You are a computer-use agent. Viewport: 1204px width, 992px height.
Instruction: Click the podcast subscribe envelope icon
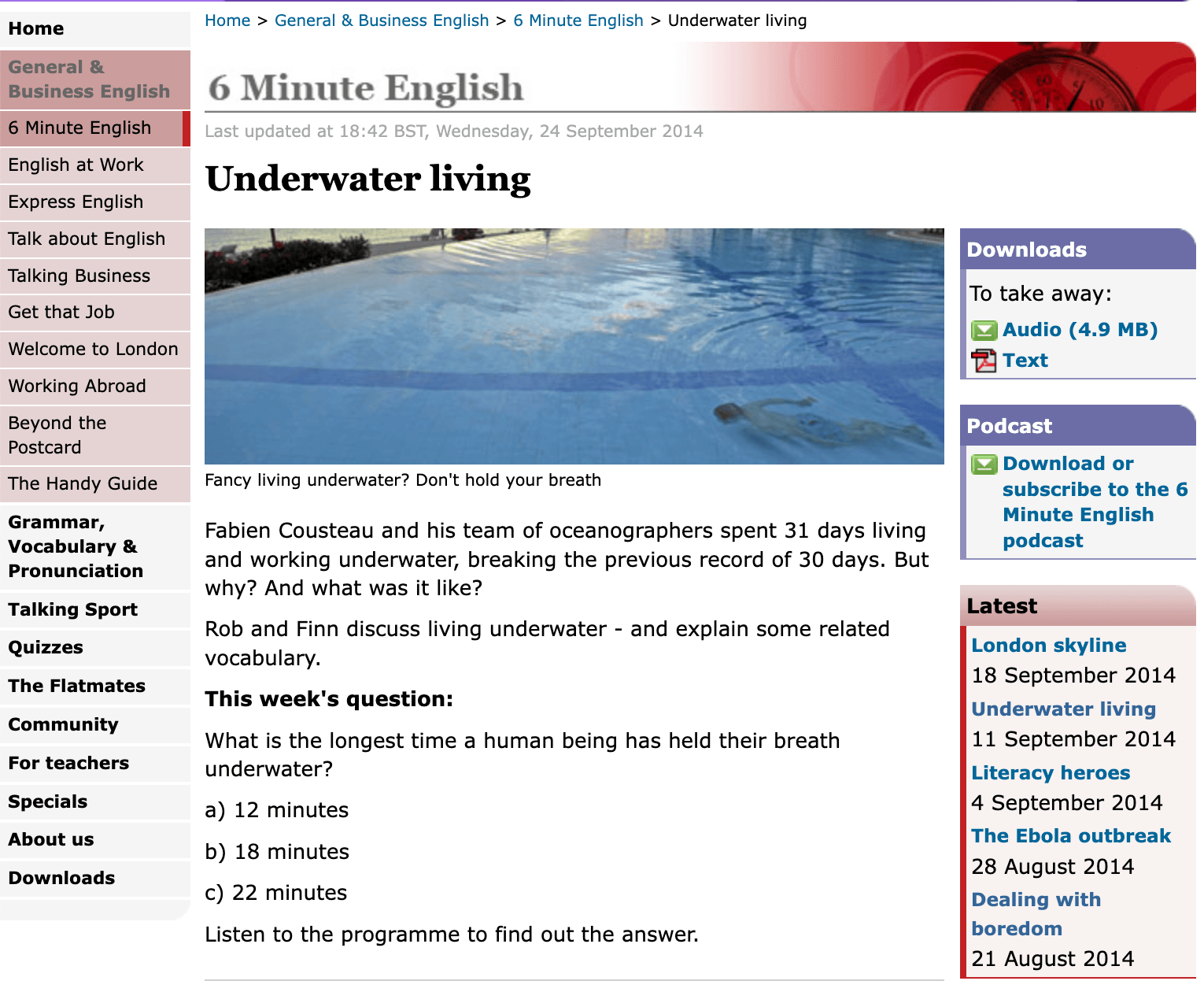click(x=984, y=465)
